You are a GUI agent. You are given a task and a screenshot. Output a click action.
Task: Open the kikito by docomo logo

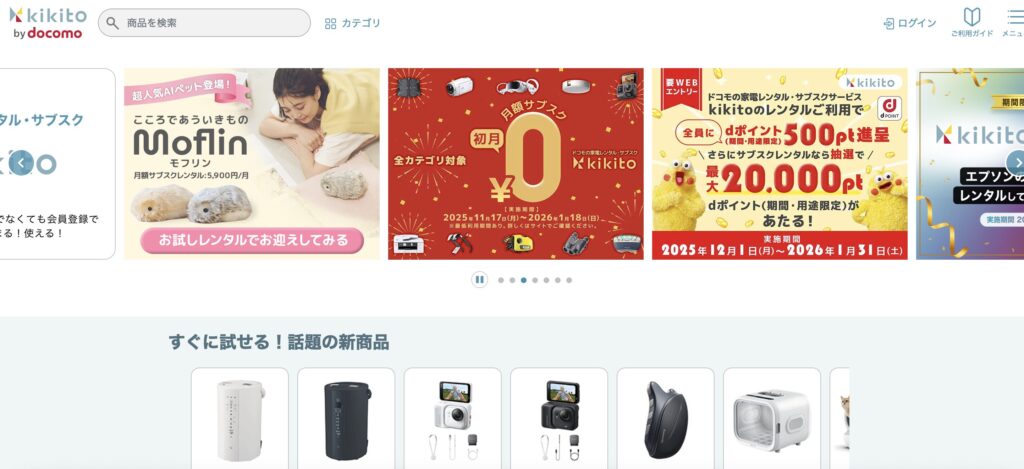point(47,23)
